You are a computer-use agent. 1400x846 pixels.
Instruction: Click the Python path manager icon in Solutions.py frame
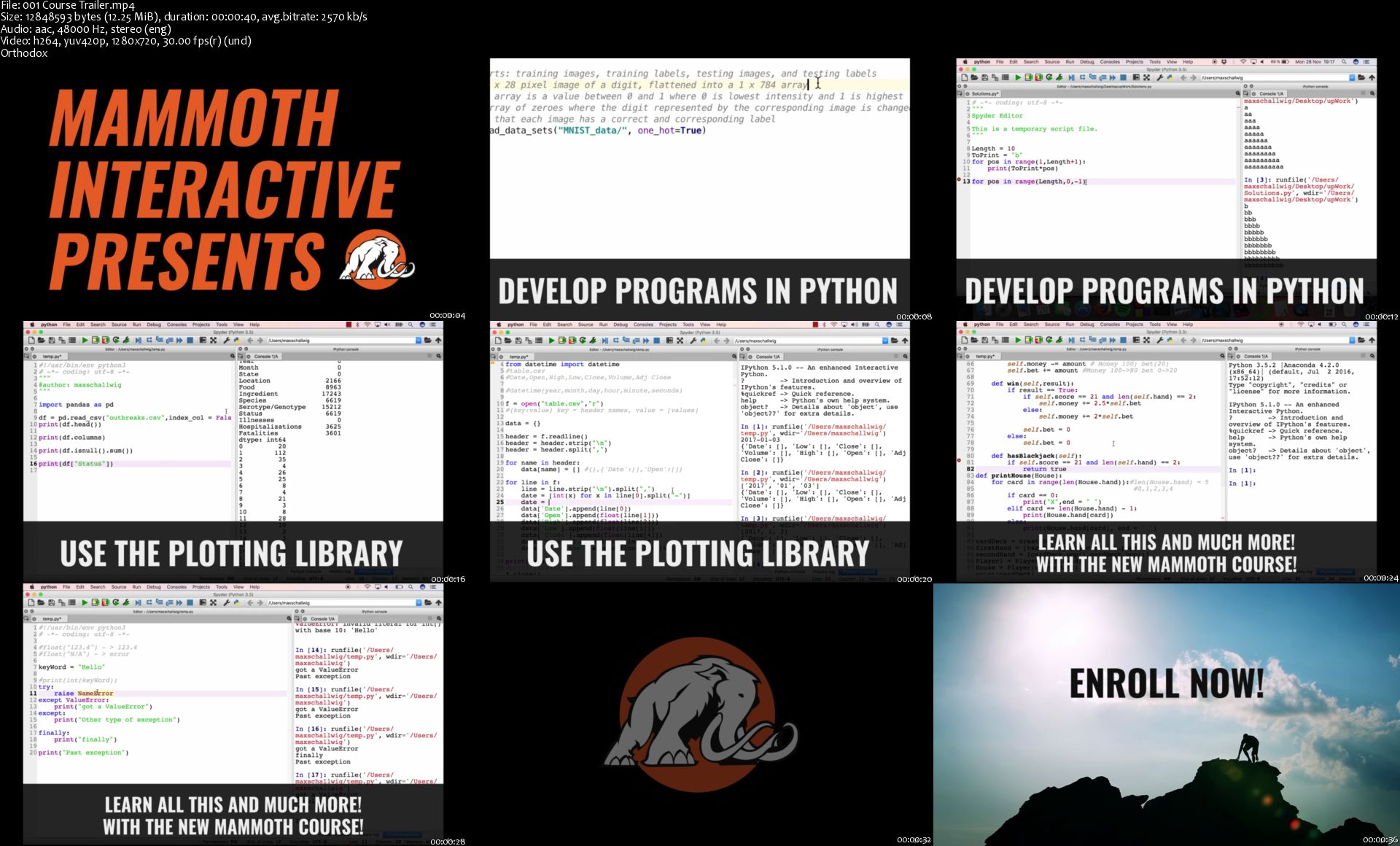click(x=1170, y=77)
